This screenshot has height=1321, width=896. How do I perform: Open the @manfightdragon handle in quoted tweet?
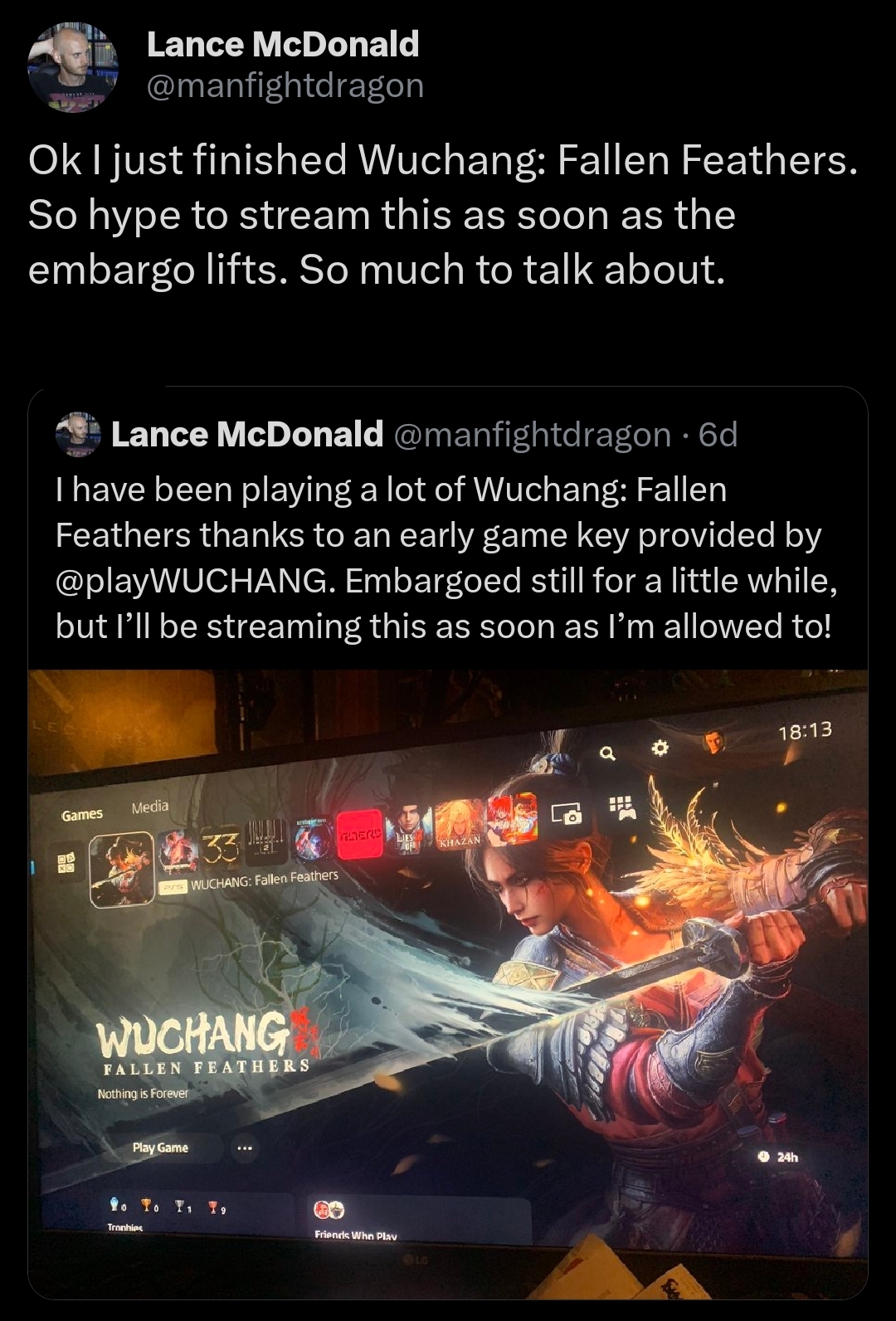point(532,434)
